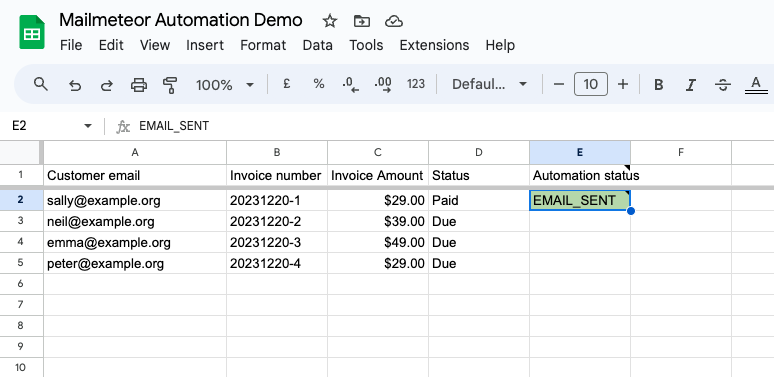Image resolution: width=774 pixels, height=377 pixels.
Task: Increase font size with plus button
Action: coord(623,84)
